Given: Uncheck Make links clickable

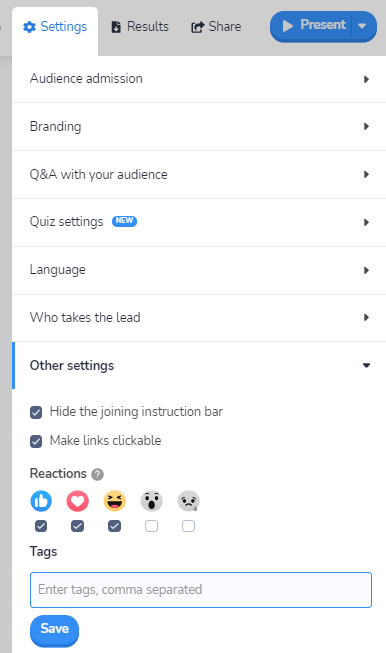Looking at the screenshot, I should click(x=36, y=441).
